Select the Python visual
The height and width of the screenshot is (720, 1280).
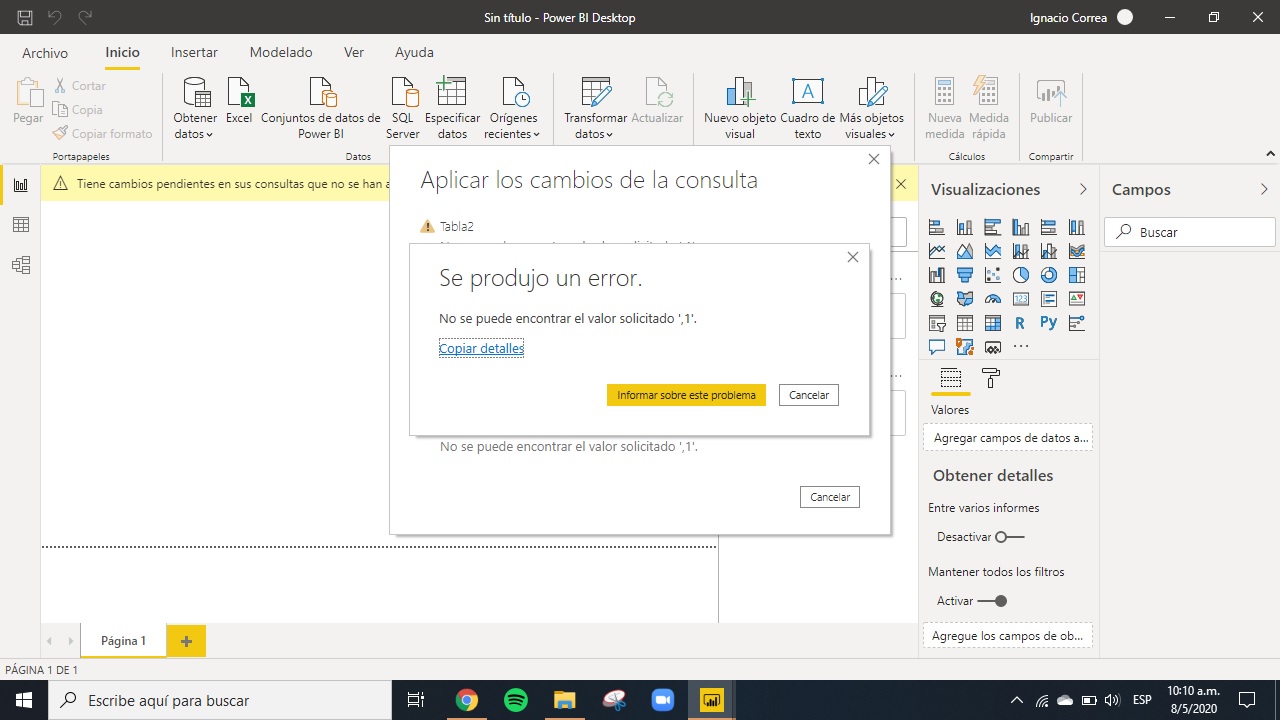coord(1049,323)
